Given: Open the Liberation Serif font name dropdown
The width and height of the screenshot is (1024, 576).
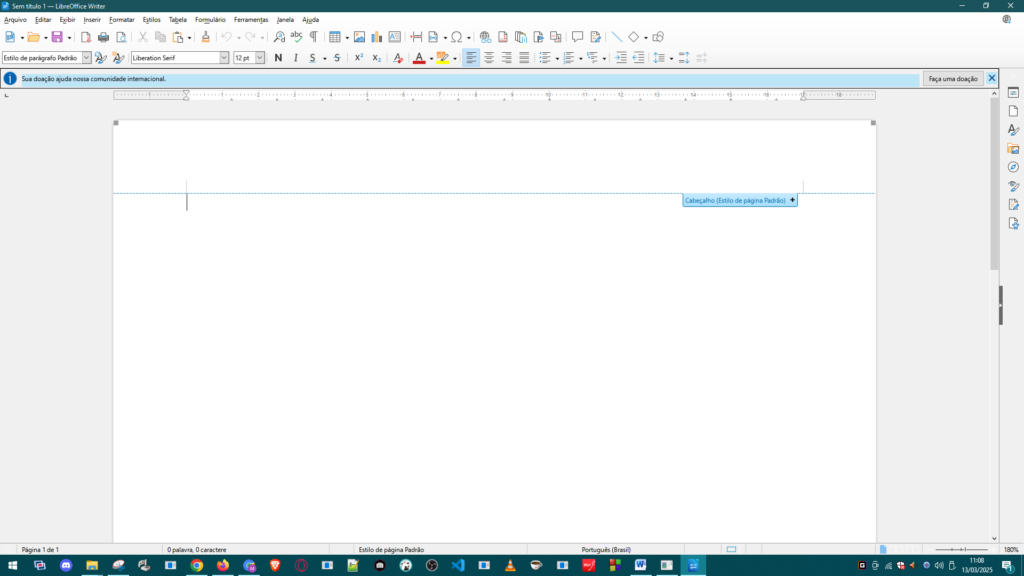Looking at the screenshot, I should pyautogui.click(x=224, y=58).
